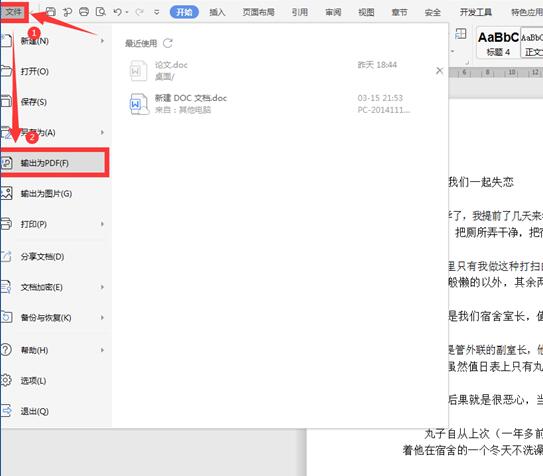The height and width of the screenshot is (476, 543).
Task: Open the quick access toolbar customize dropdown
Action: pyautogui.click(x=157, y=12)
